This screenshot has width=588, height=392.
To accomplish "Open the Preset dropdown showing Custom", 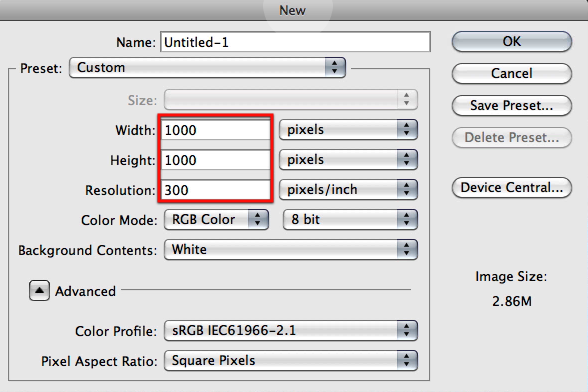I will [x=207, y=68].
